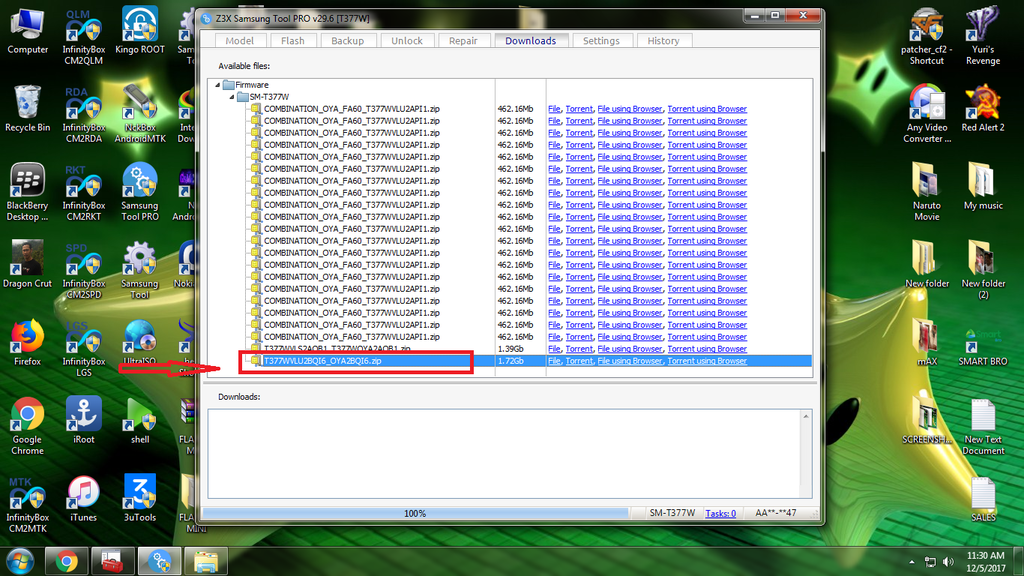
Task: Open the Flash tab
Action: 293,41
